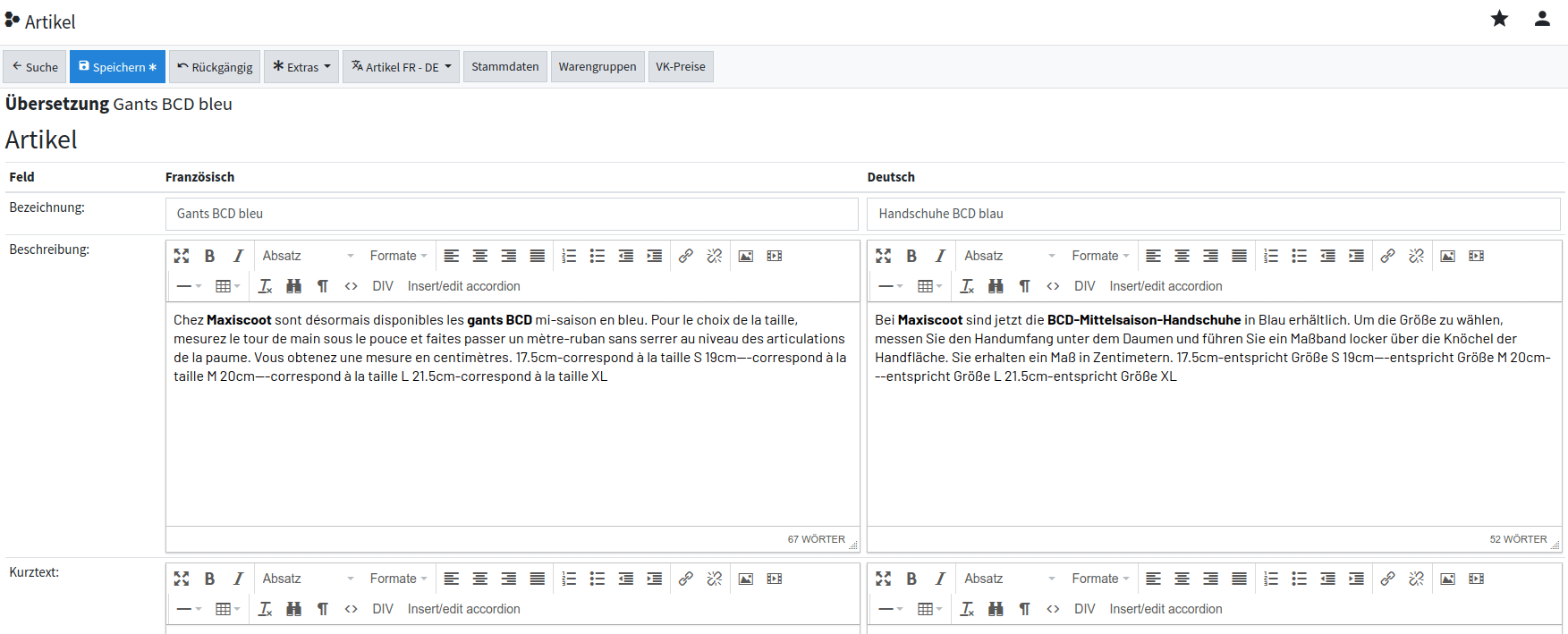The height and width of the screenshot is (634, 1568).
Task: Click the Rückgängig undo button
Action: (215, 67)
